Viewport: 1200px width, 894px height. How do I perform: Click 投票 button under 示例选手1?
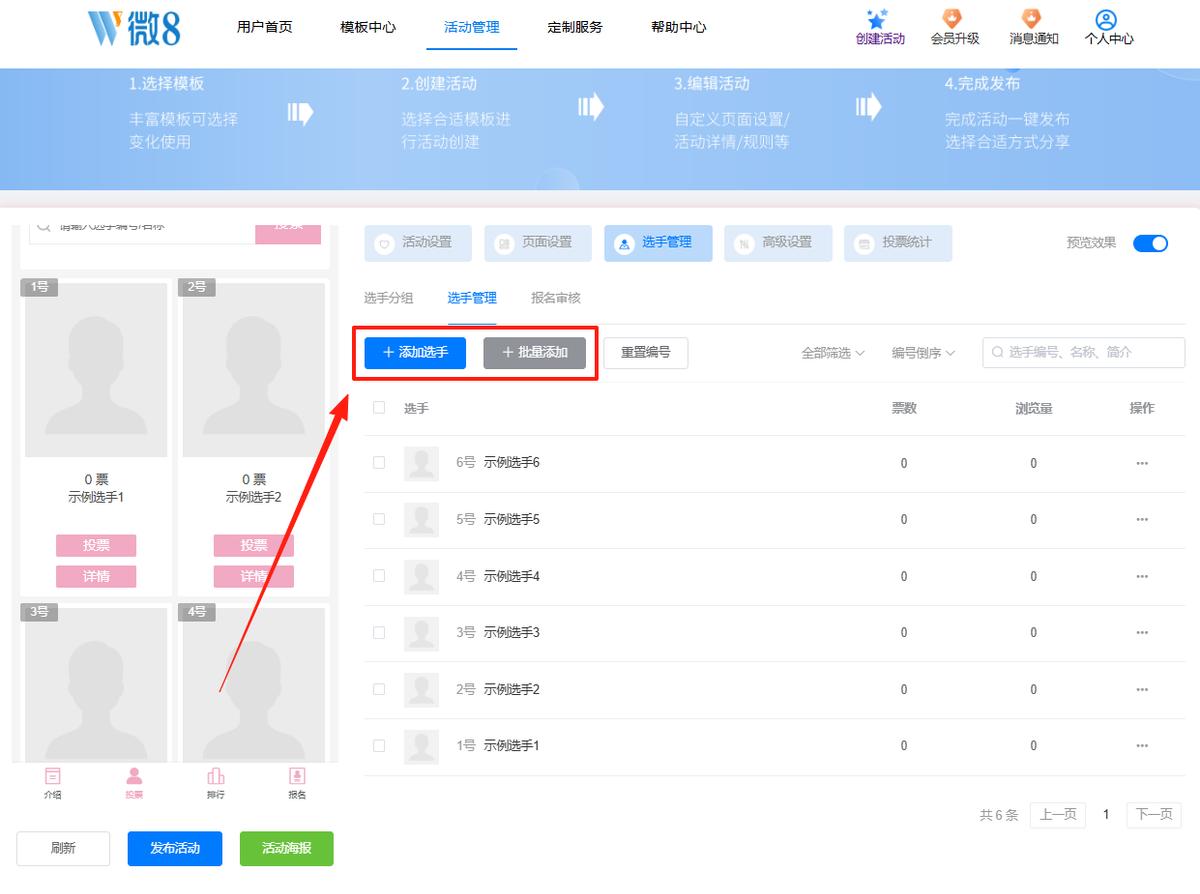[x=96, y=545]
